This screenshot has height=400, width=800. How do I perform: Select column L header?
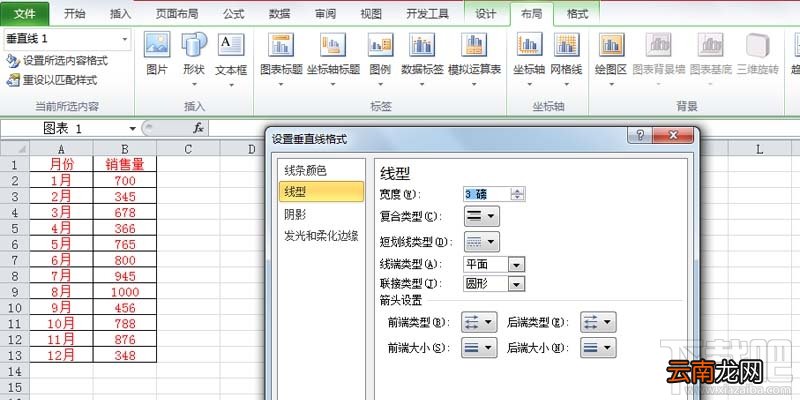click(x=759, y=149)
